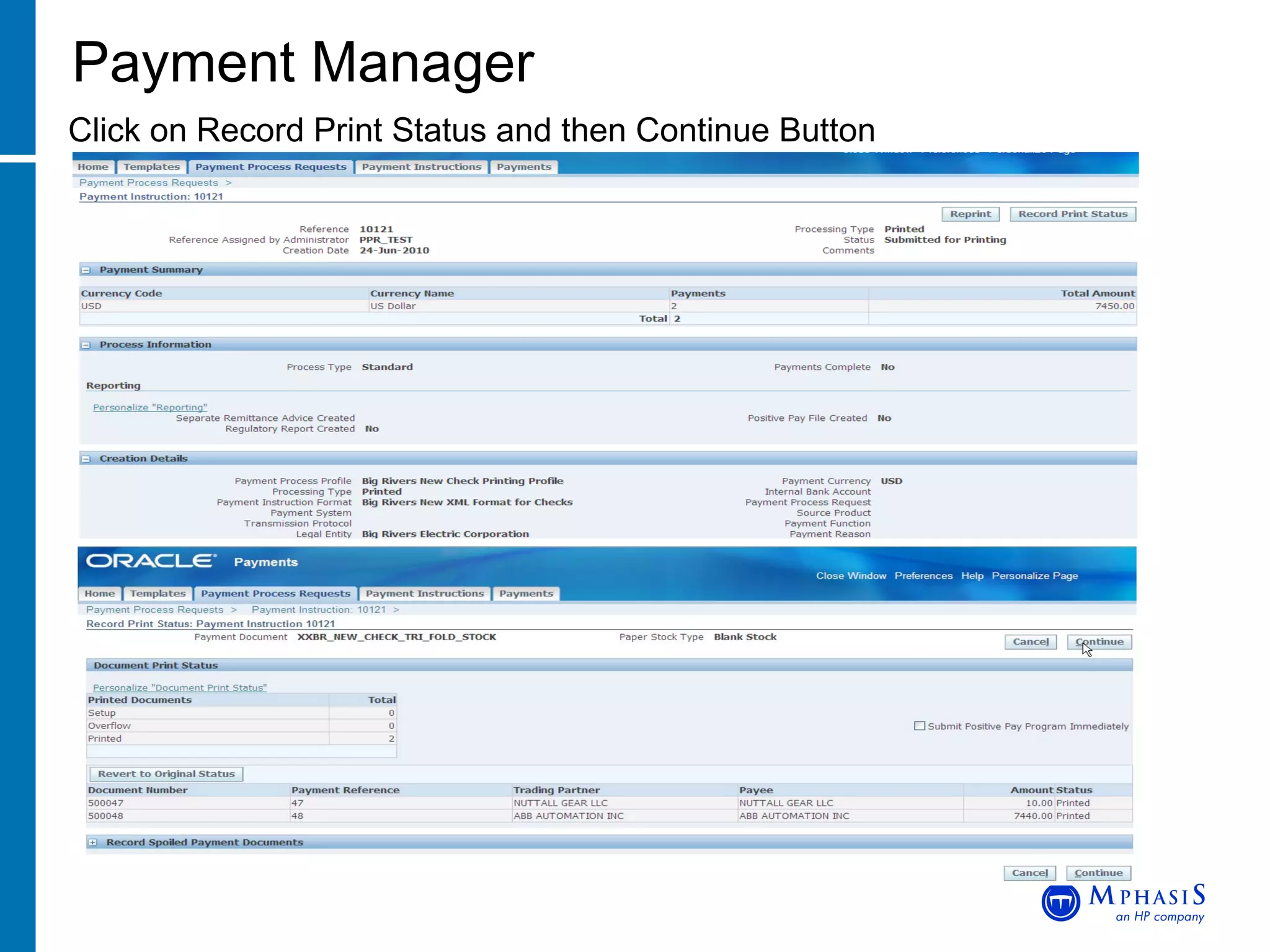Click the upper Continue button near Paper Stock Type
1270x952 pixels.
click(1099, 642)
